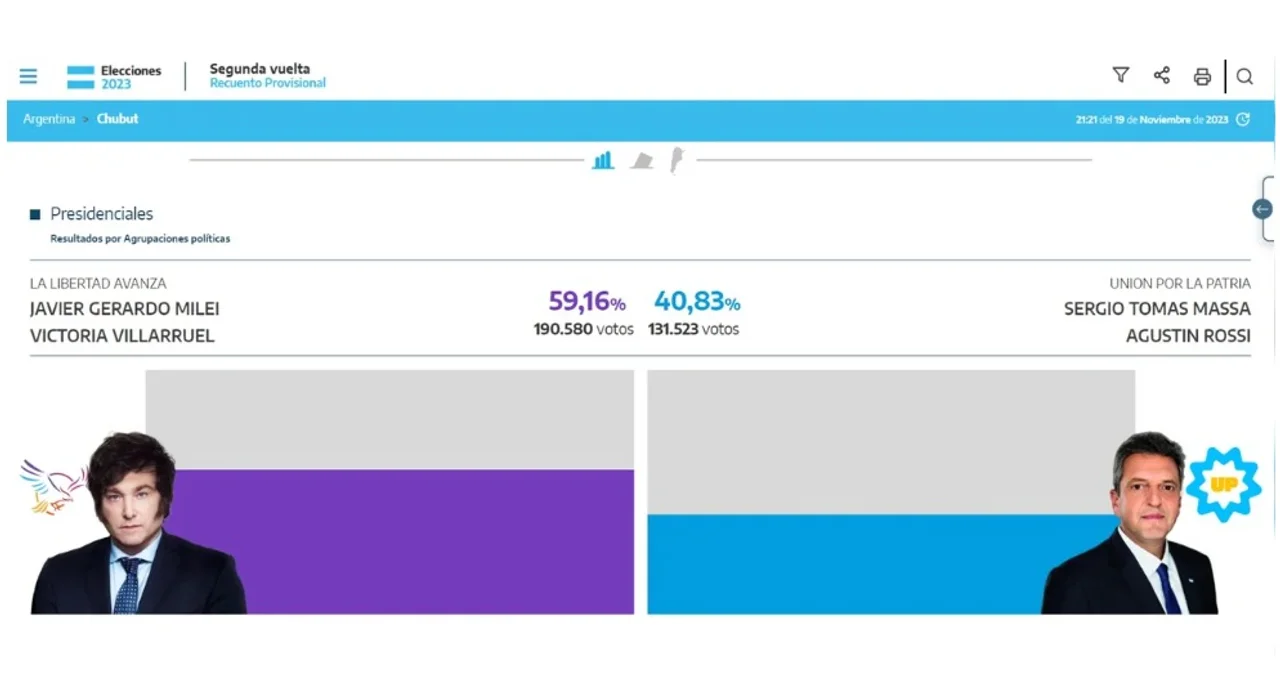The width and height of the screenshot is (1280, 688).
Task: Click Javier Milei's photo
Action: point(137,523)
